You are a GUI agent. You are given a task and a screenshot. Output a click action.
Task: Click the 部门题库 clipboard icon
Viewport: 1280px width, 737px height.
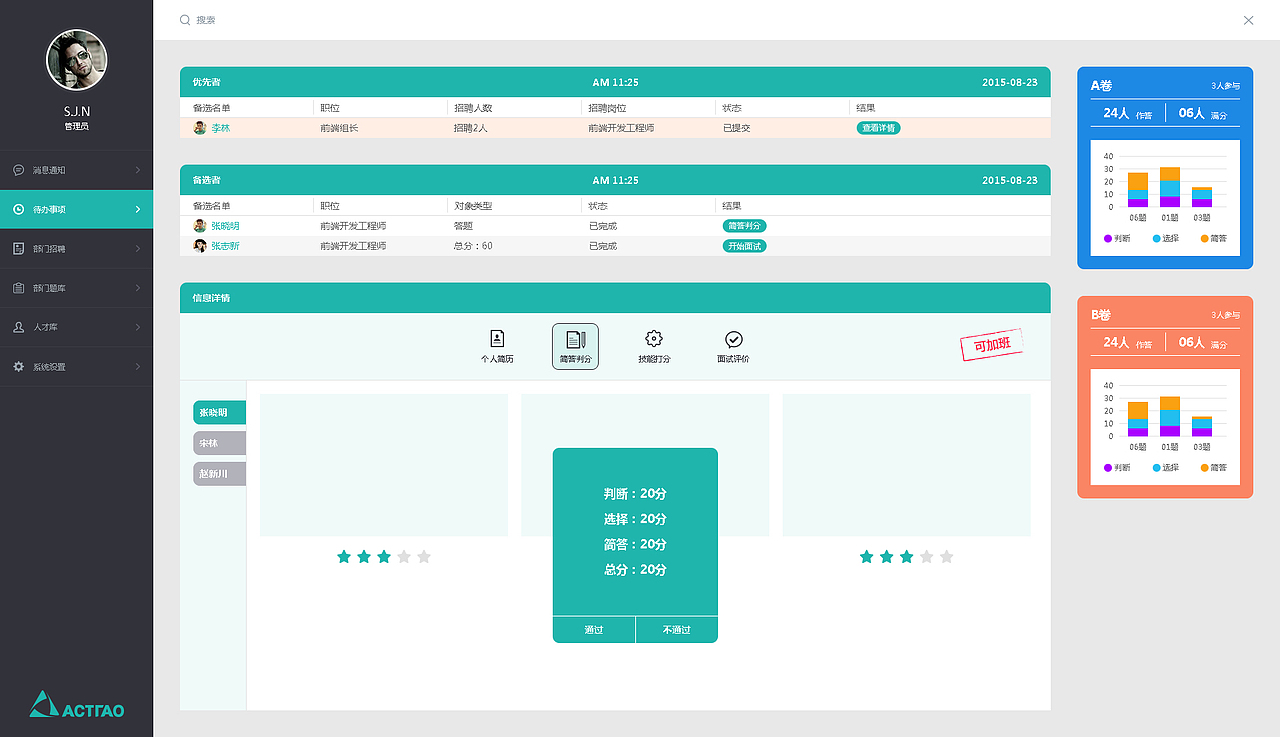click(x=19, y=288)
